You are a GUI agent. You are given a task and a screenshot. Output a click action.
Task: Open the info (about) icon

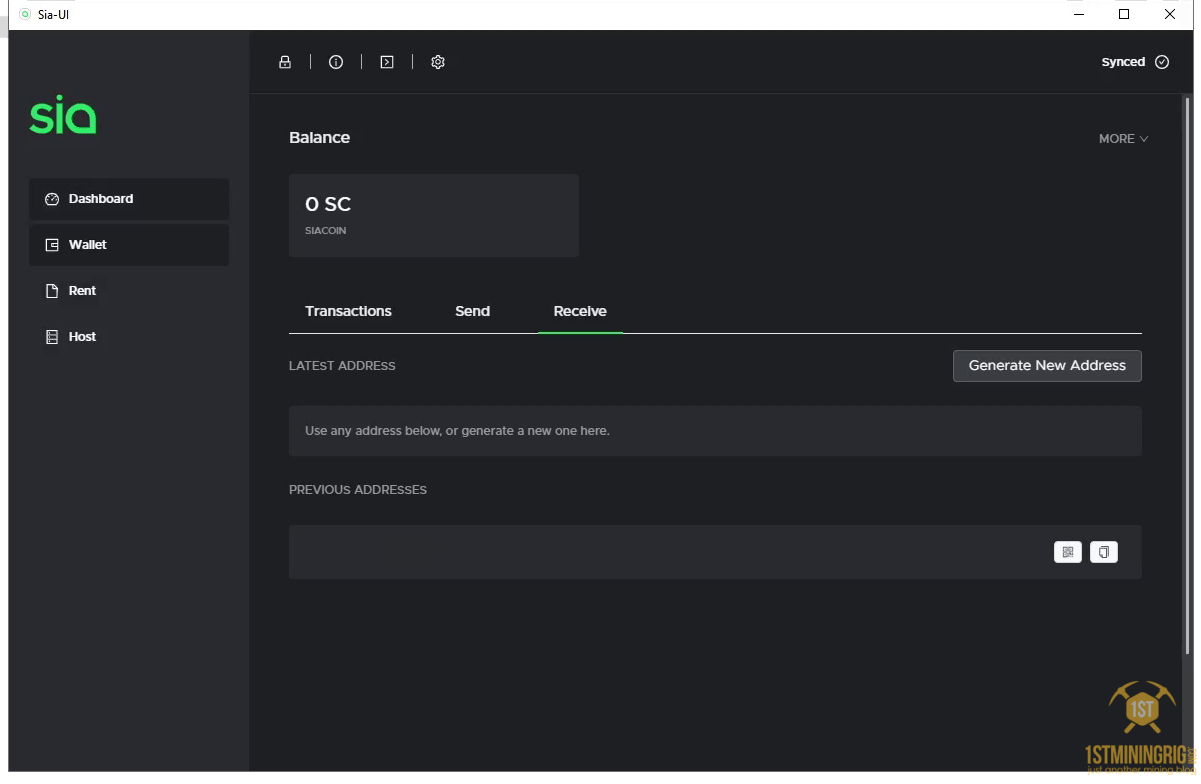click(336, 62)
